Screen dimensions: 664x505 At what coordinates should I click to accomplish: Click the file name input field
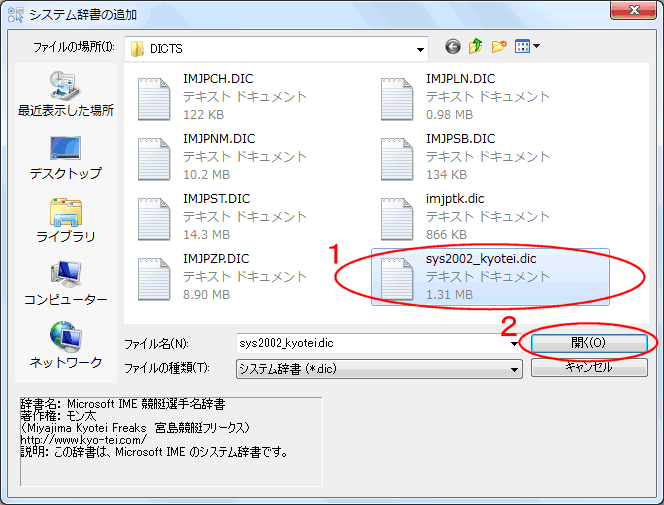(370, 343)
